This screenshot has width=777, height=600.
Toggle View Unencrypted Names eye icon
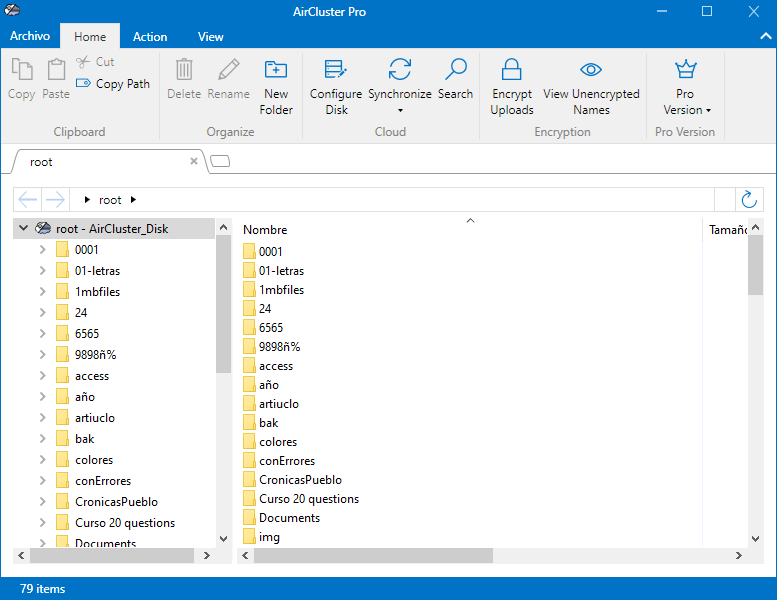591,70
